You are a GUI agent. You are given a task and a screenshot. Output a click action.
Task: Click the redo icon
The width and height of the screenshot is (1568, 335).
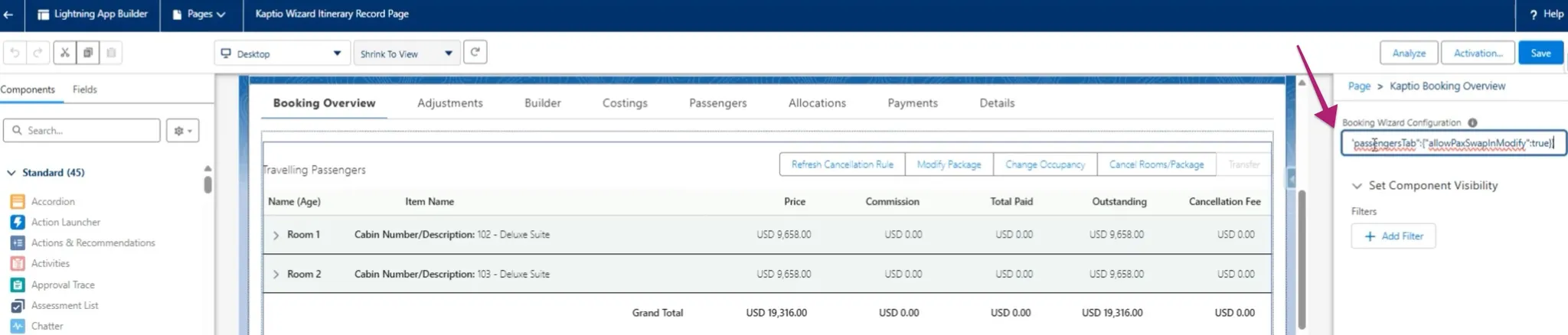pos(38,53)
